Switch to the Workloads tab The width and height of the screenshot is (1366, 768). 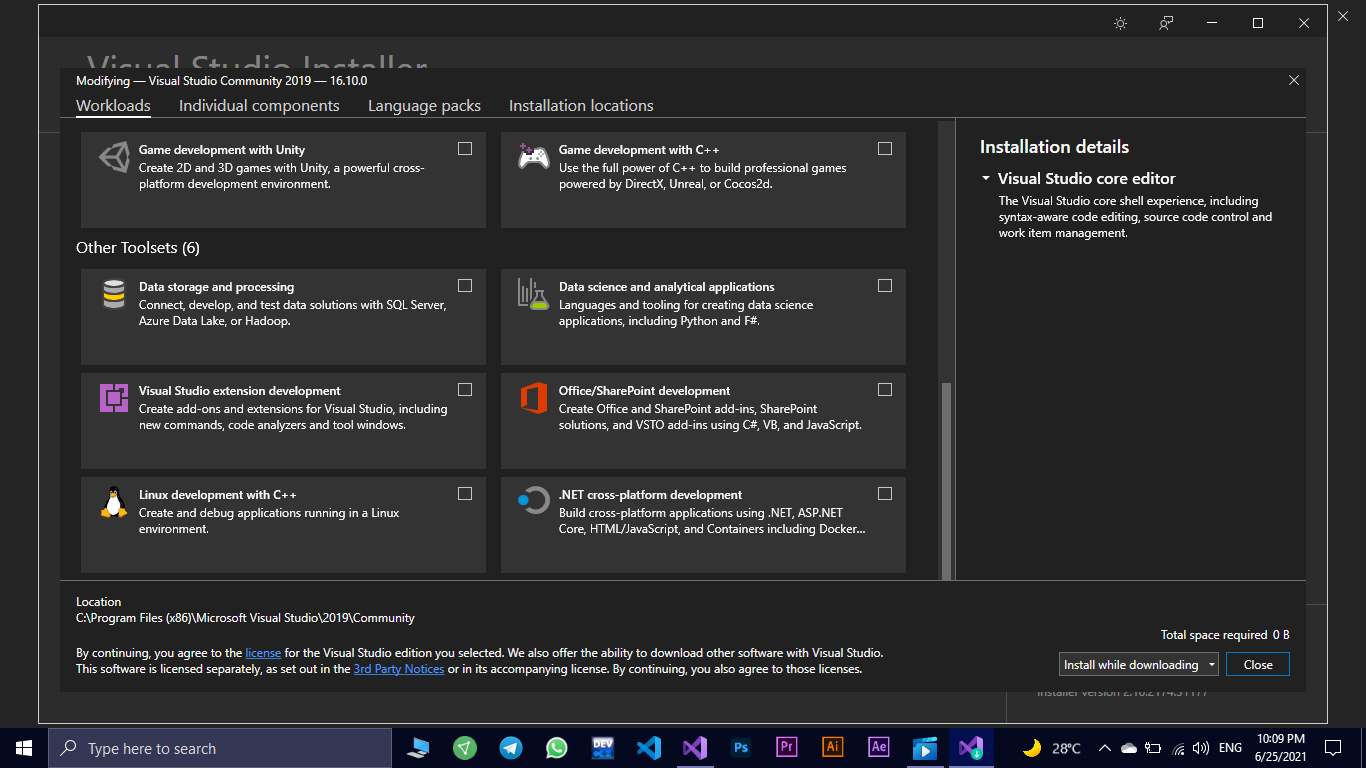[113, 106]
